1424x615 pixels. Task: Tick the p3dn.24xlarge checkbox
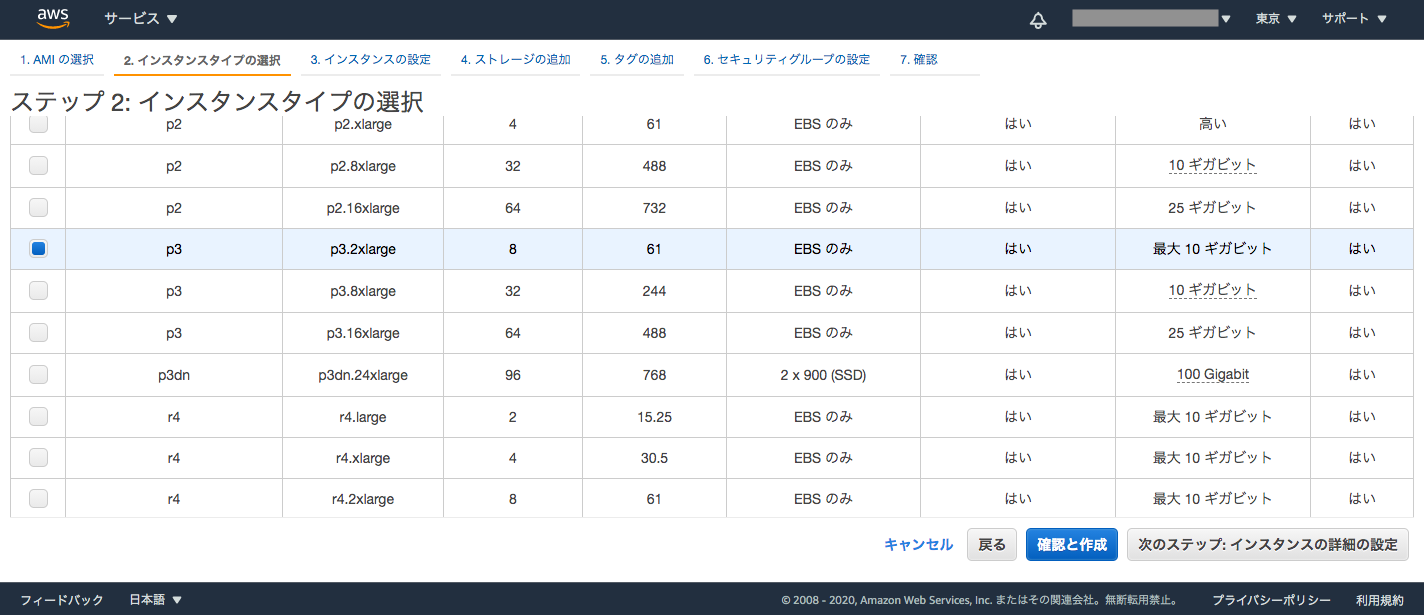[38, 375]
